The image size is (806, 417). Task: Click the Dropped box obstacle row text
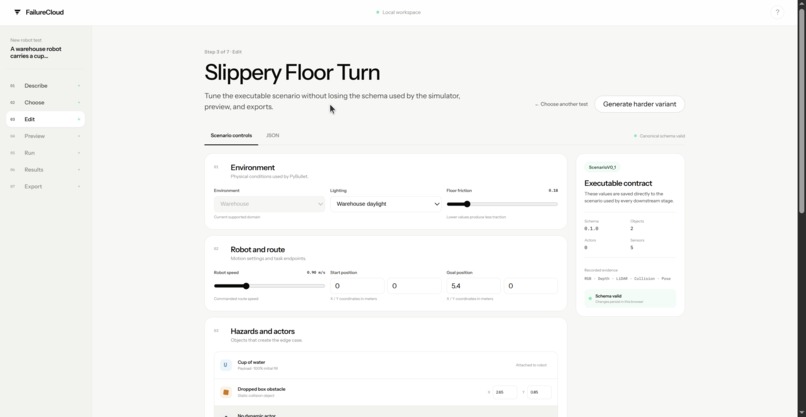(x=261, y=392)
